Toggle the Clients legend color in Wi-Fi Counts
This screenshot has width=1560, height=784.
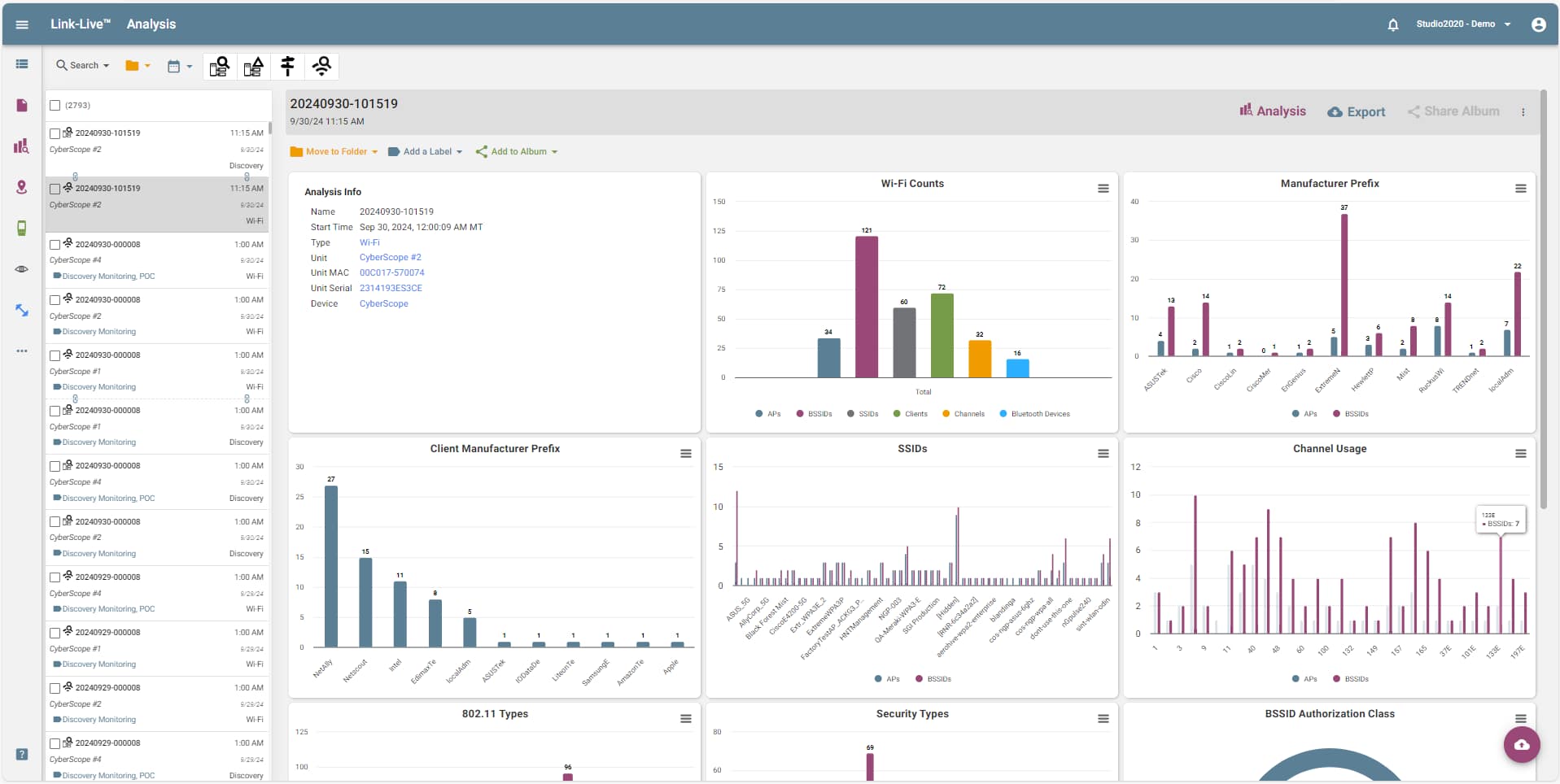click(x=897, y=414)
